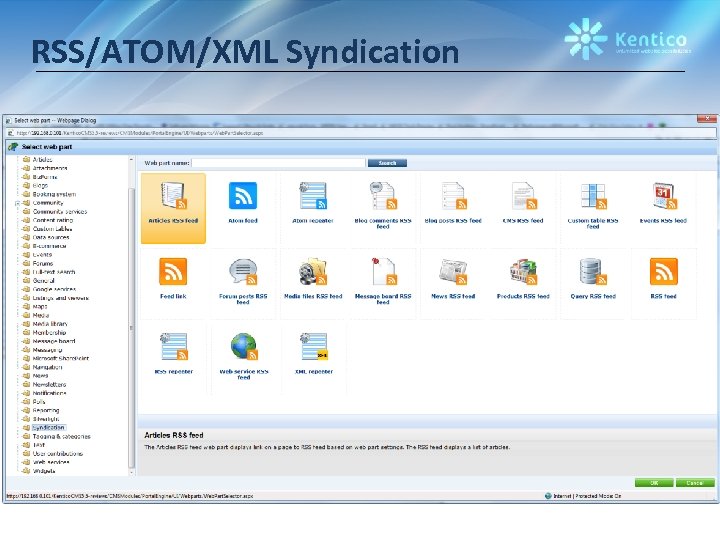The image size is (720, 540).
Task: Open the Reporting category
Action: click(45, 411)
